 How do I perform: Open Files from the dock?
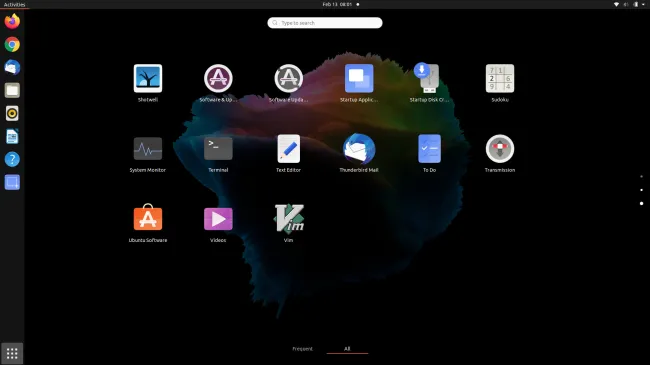pyautogui.click(x=12, y=90)
